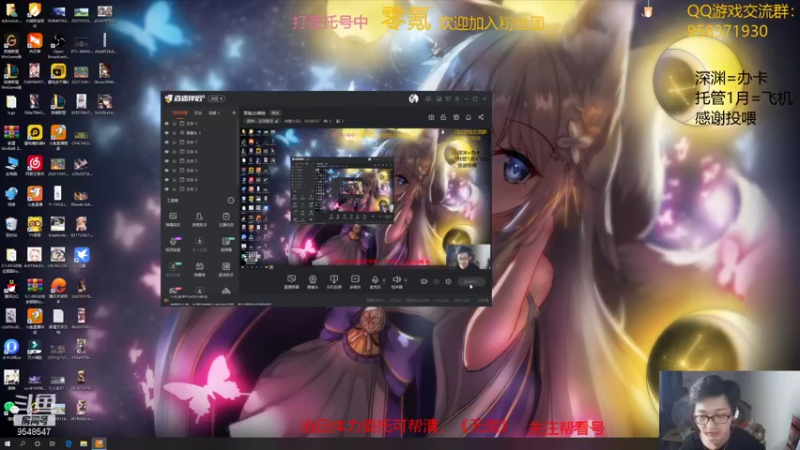The width and height of the screenshot is (800, 450).
Task: Click the webcam thumbnail inside preview
Action: (x=468, y=256)
